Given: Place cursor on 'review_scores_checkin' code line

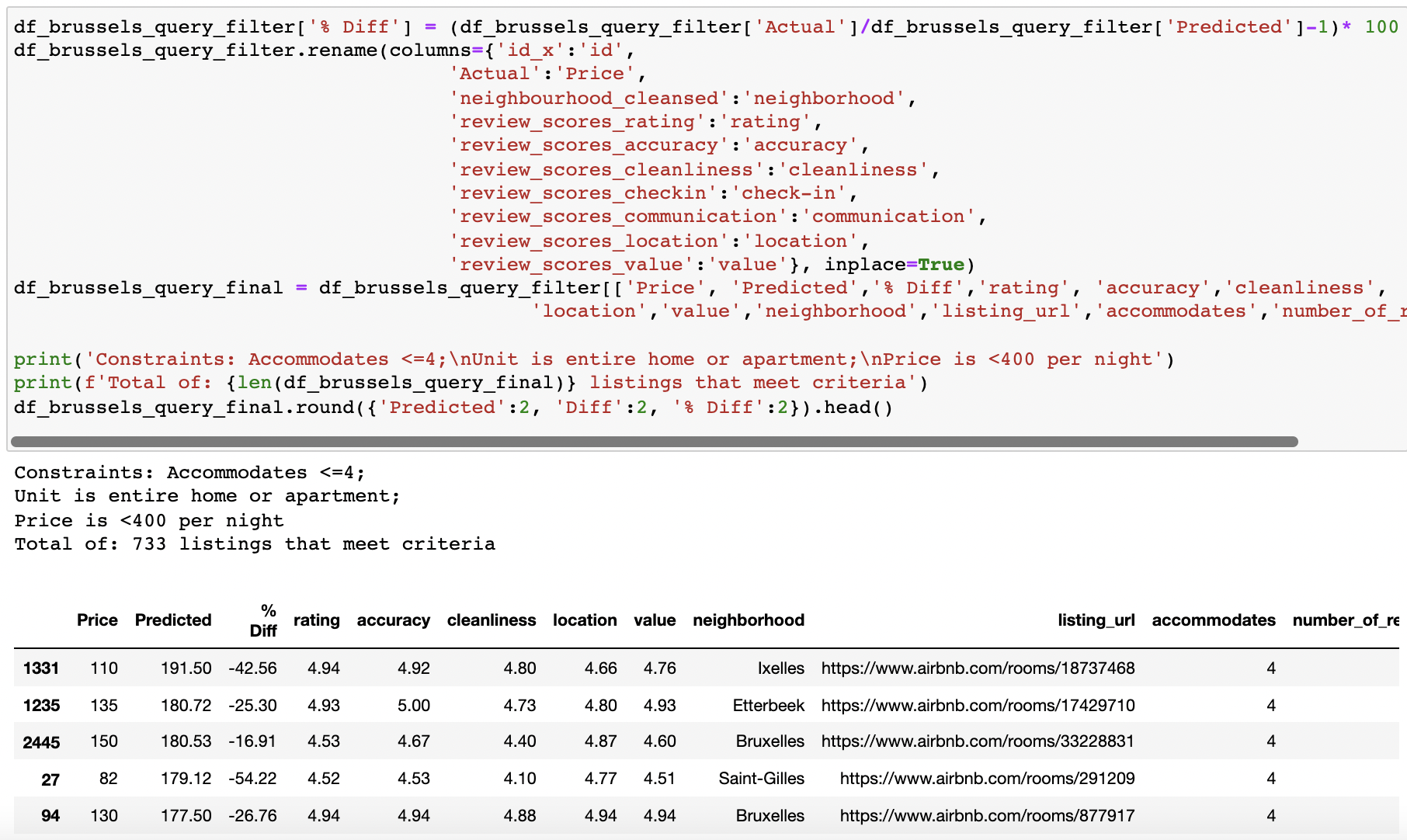Looking at the screenshot, I should pyautogui.click(x=654, y=193).
